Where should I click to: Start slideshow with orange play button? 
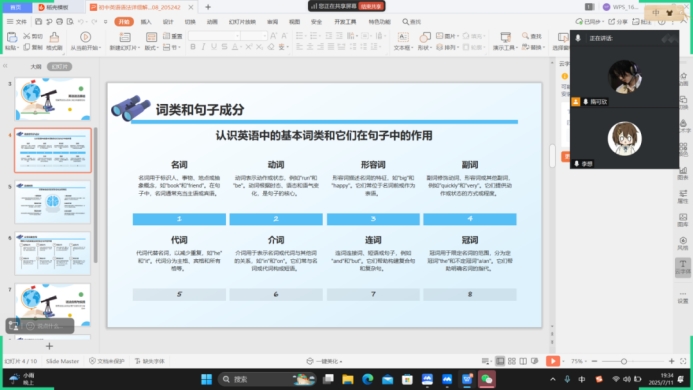(552, 361)
